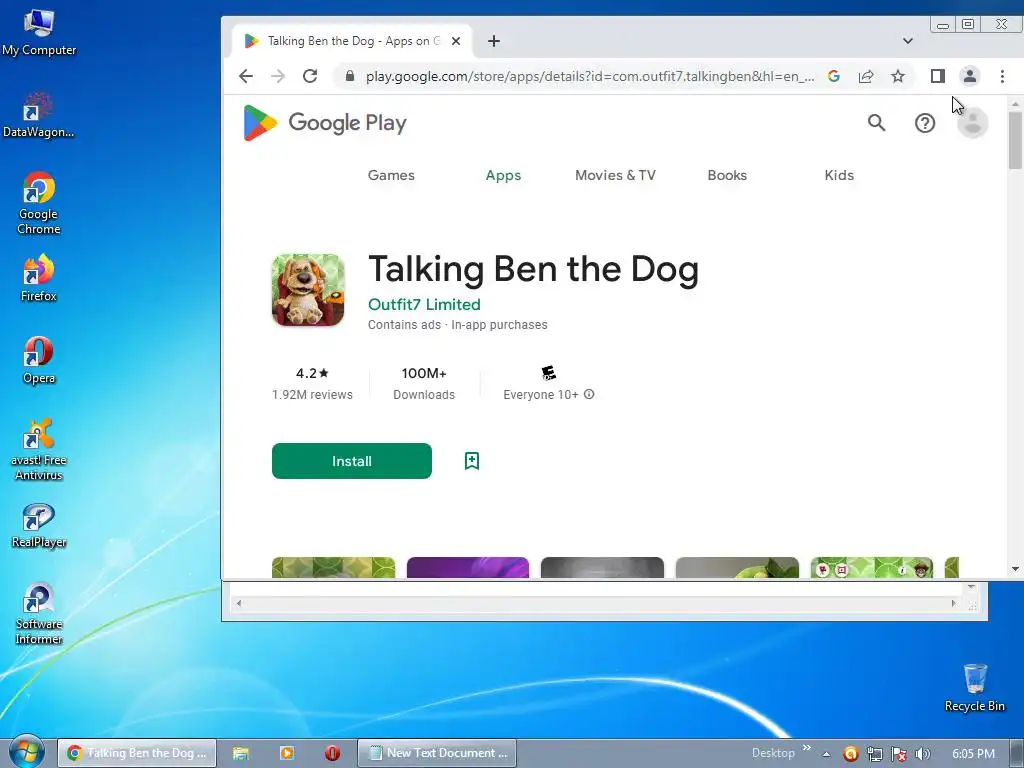Open the Kids section
The height and width of the screenshot is (768, 1024).
click(x=839, y=175)
